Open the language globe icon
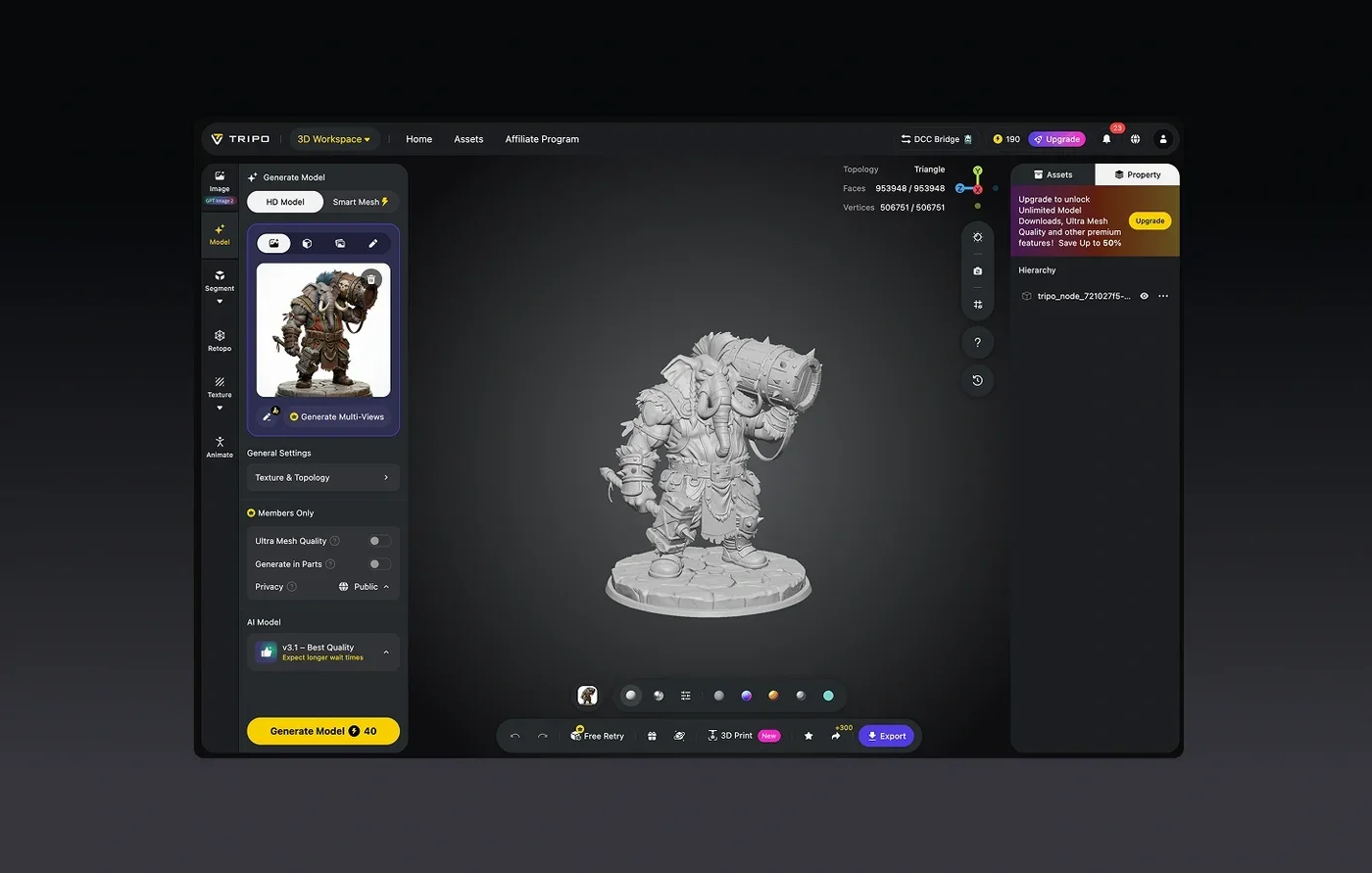 point(1135,139)
